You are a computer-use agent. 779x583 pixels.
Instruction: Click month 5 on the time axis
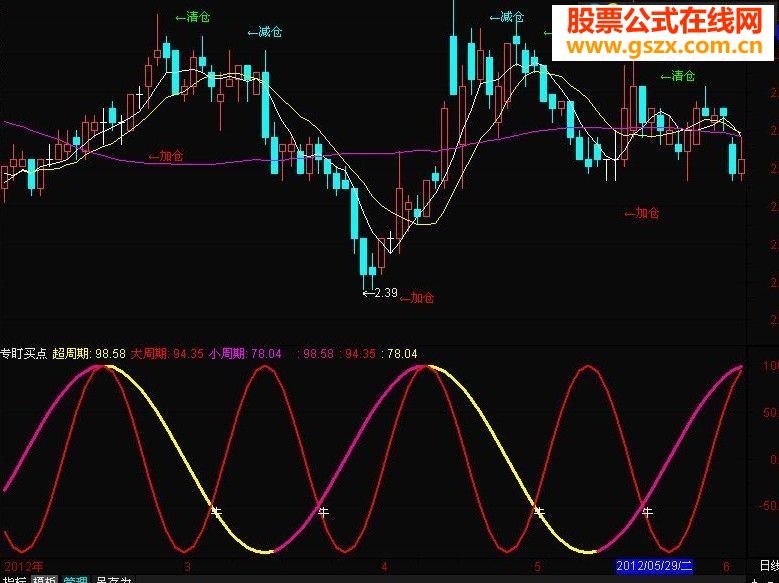click(537, 566)
